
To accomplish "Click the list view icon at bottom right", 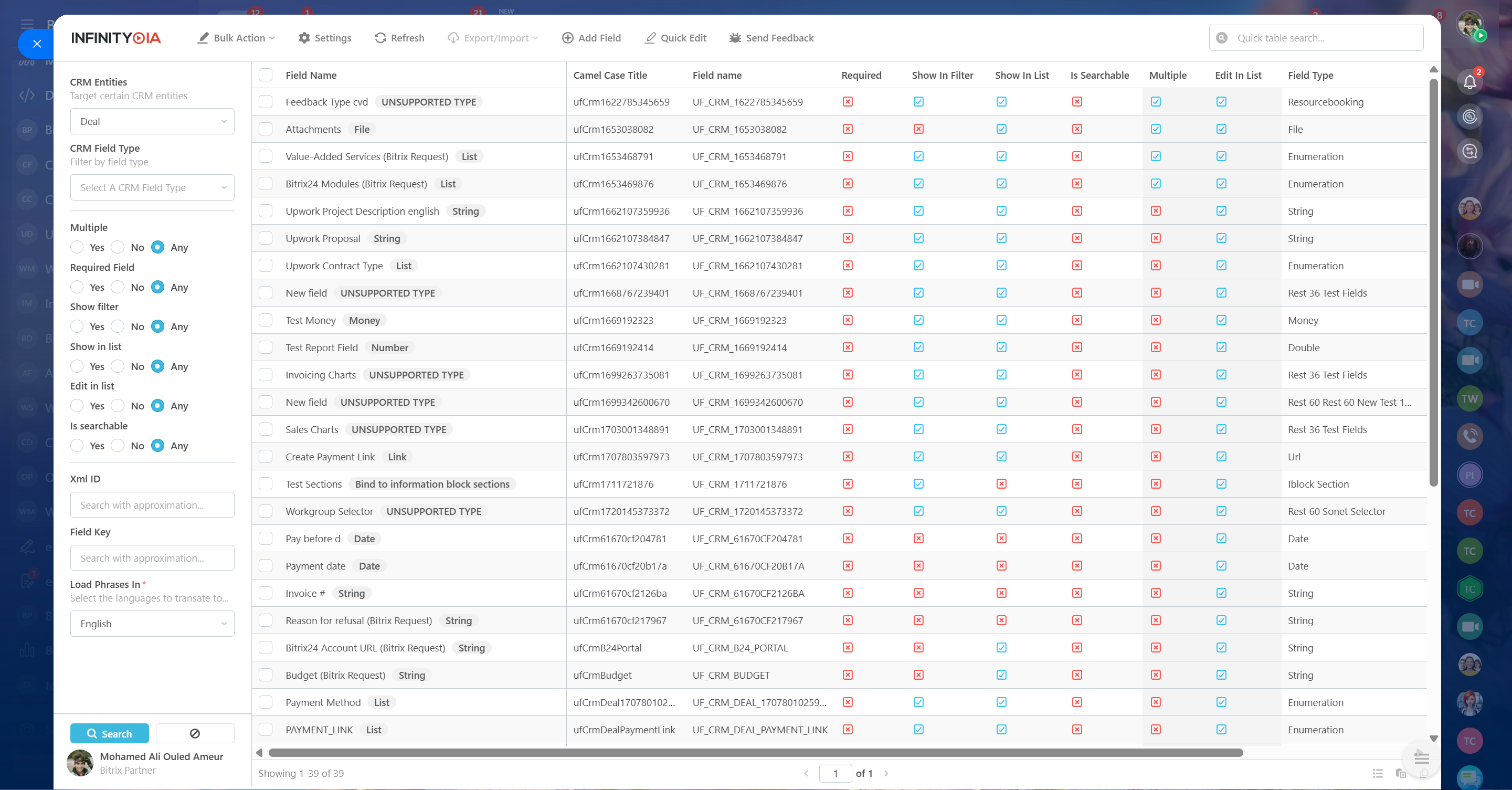I will (x=1378, y=774).
